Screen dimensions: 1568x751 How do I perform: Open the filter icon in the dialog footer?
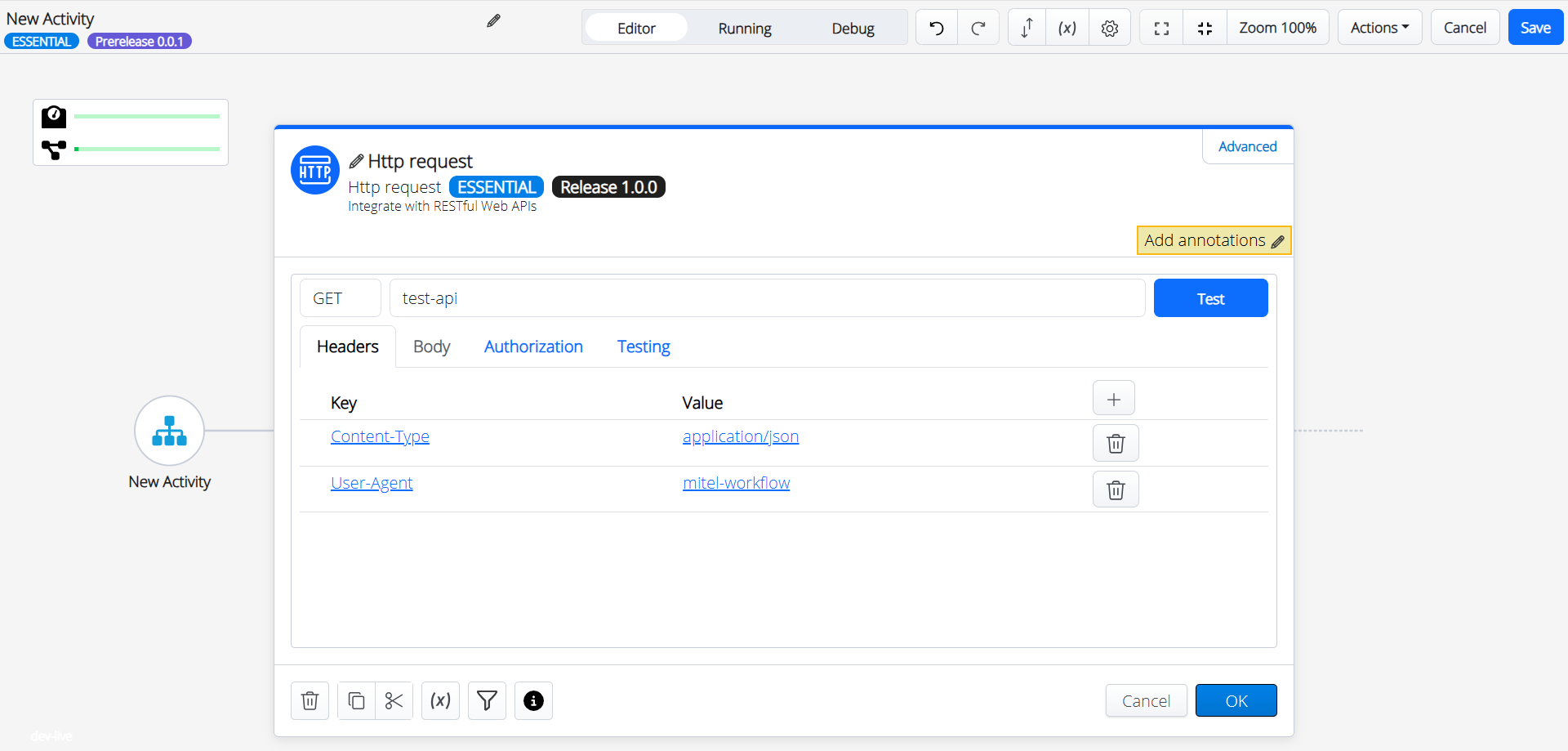[487, 700]
